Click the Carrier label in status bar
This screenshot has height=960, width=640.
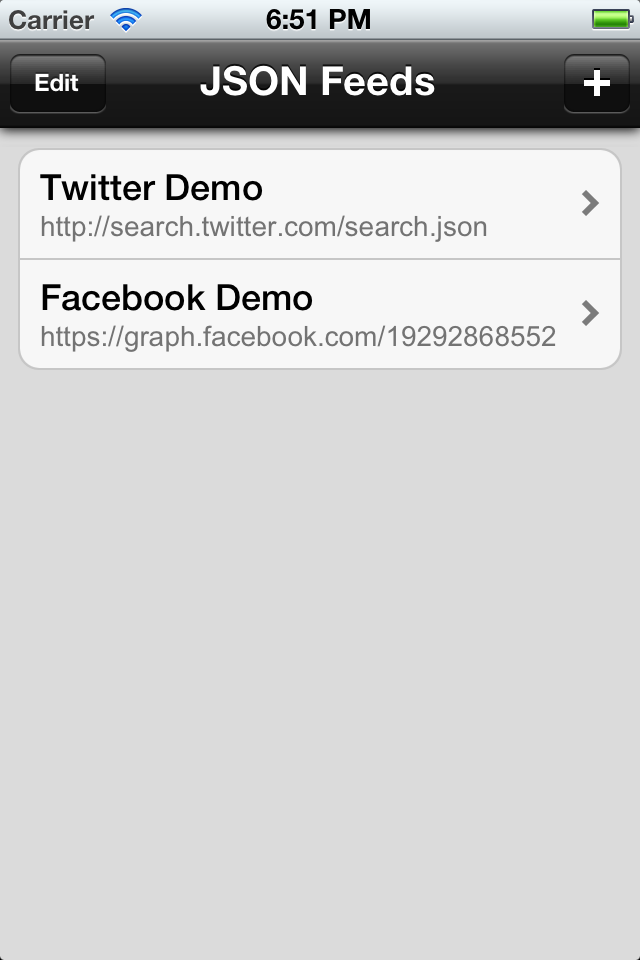click(51, 20)
